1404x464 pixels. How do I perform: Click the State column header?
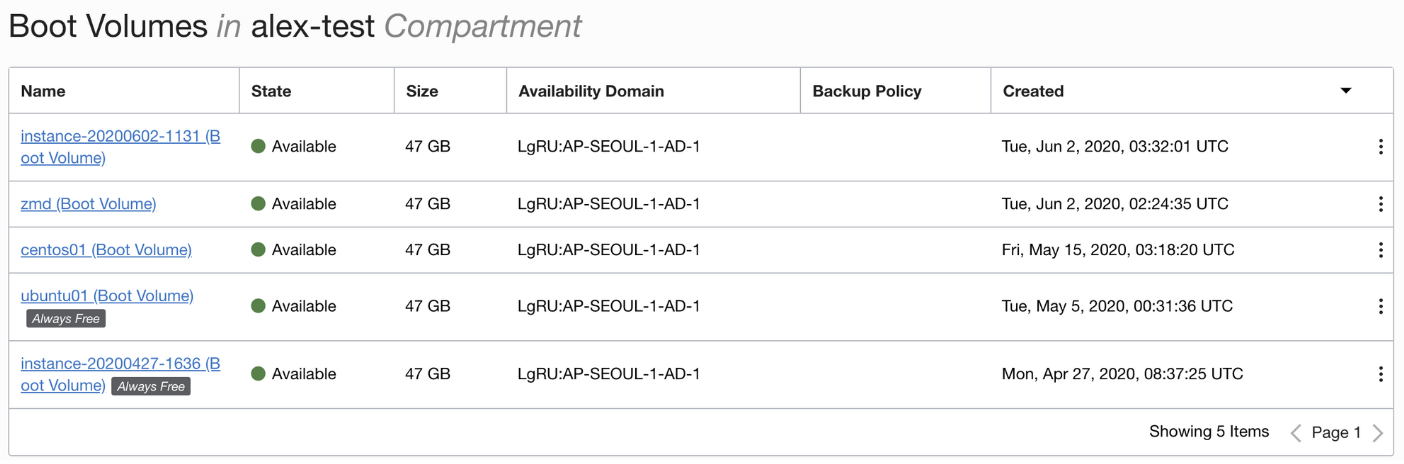[271, 91]
